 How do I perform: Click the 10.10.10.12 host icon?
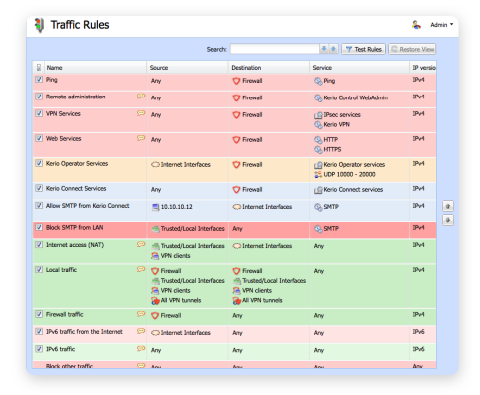(x=155, y=207)
